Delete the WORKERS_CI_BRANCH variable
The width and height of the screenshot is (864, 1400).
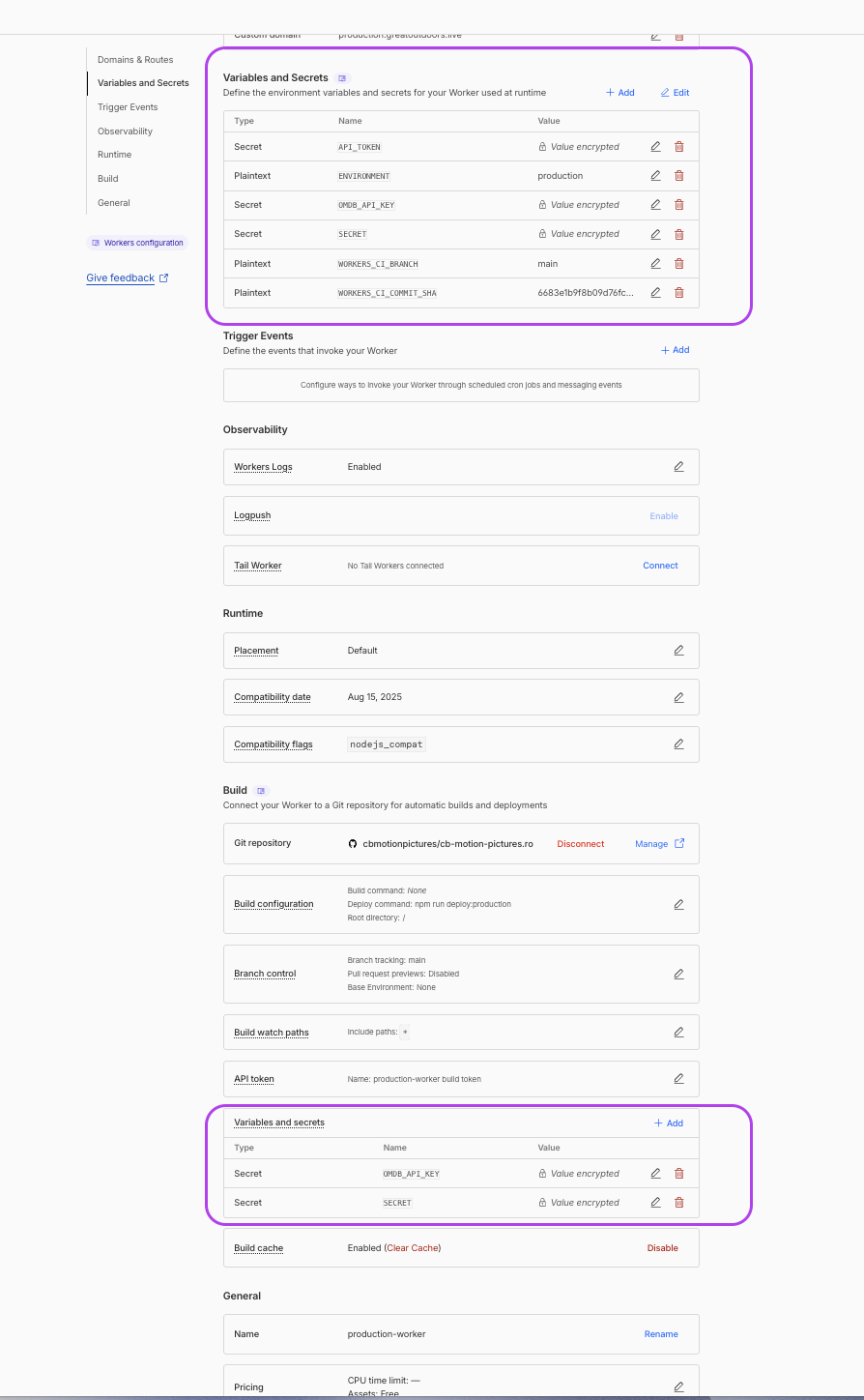point(678,264)
